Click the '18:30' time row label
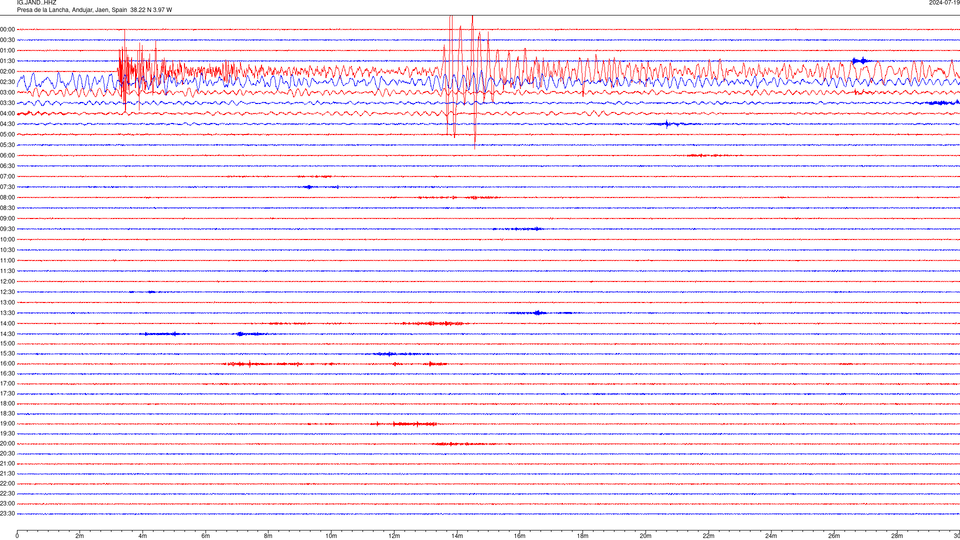The width and height of the screenshot is (960, 540). 7,413
